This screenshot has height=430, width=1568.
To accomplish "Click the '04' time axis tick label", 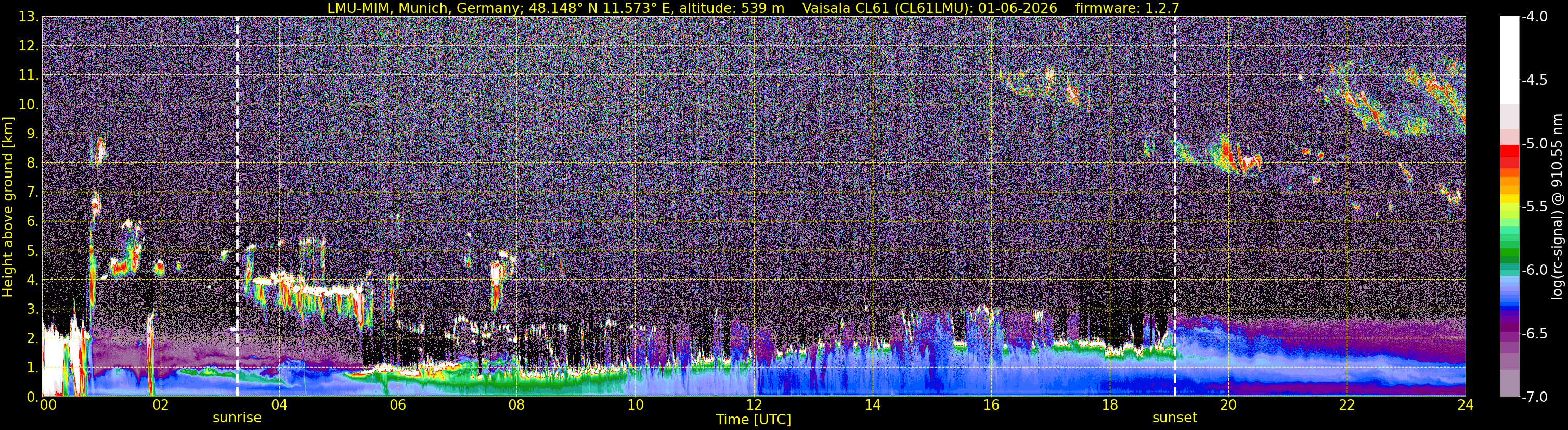I will click(x=279, y=405).
